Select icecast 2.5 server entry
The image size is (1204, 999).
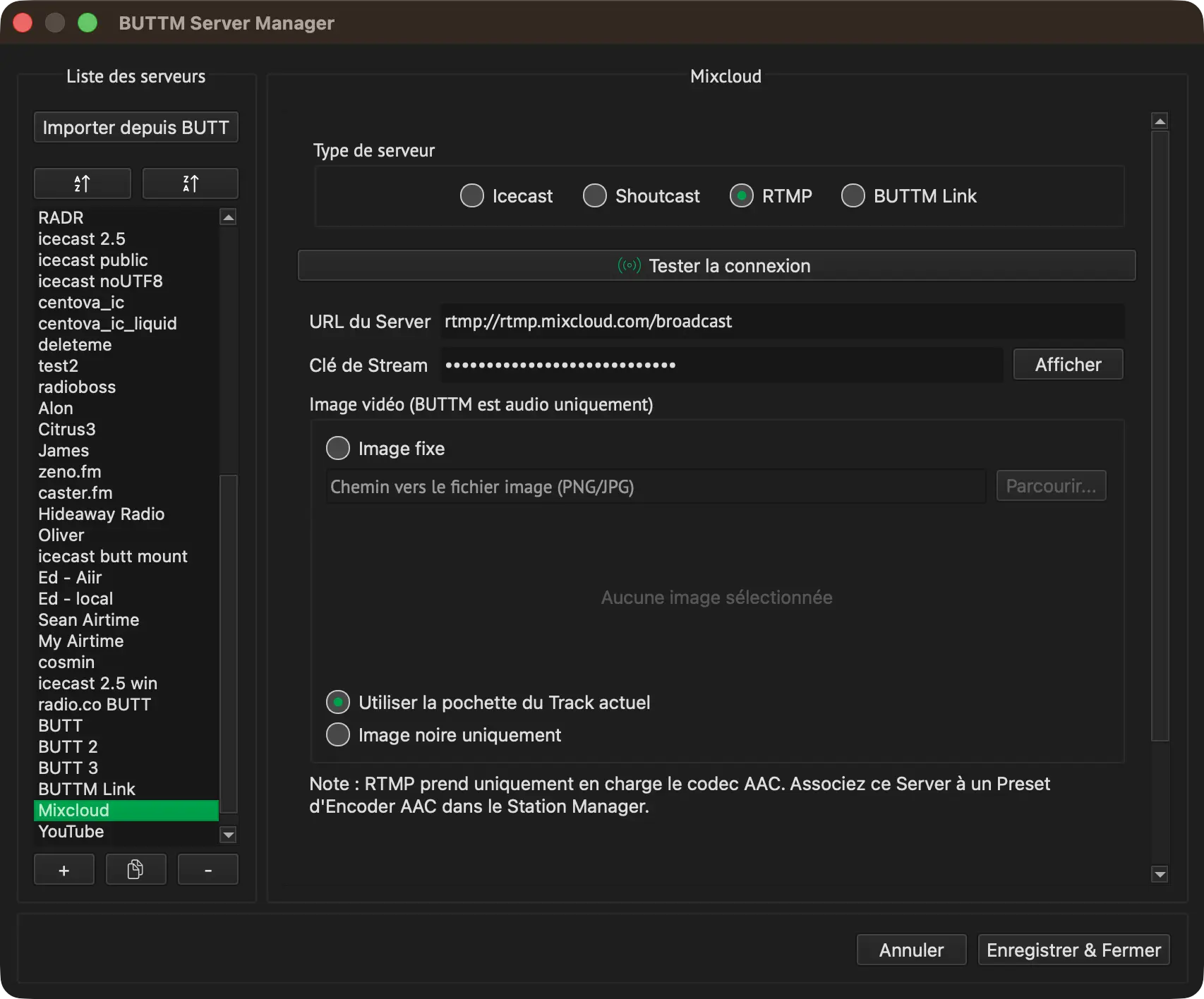[126, 238]
